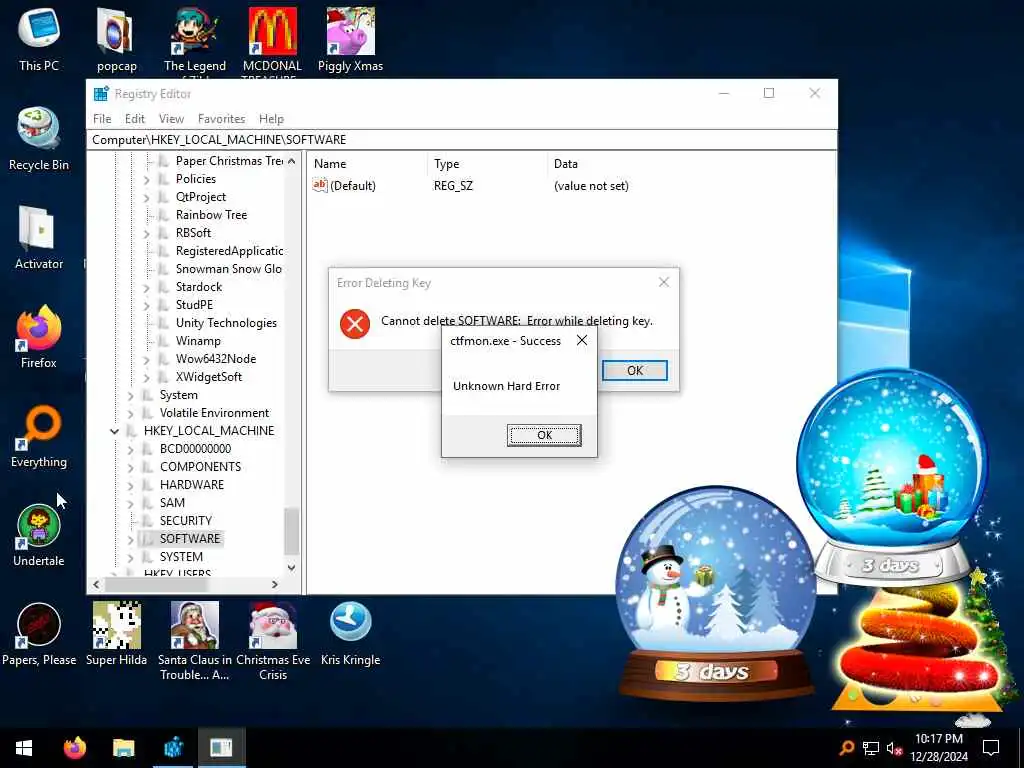Open the Favorites menu
Viewport: 1024px width, 768px height.
click(221, 119)
